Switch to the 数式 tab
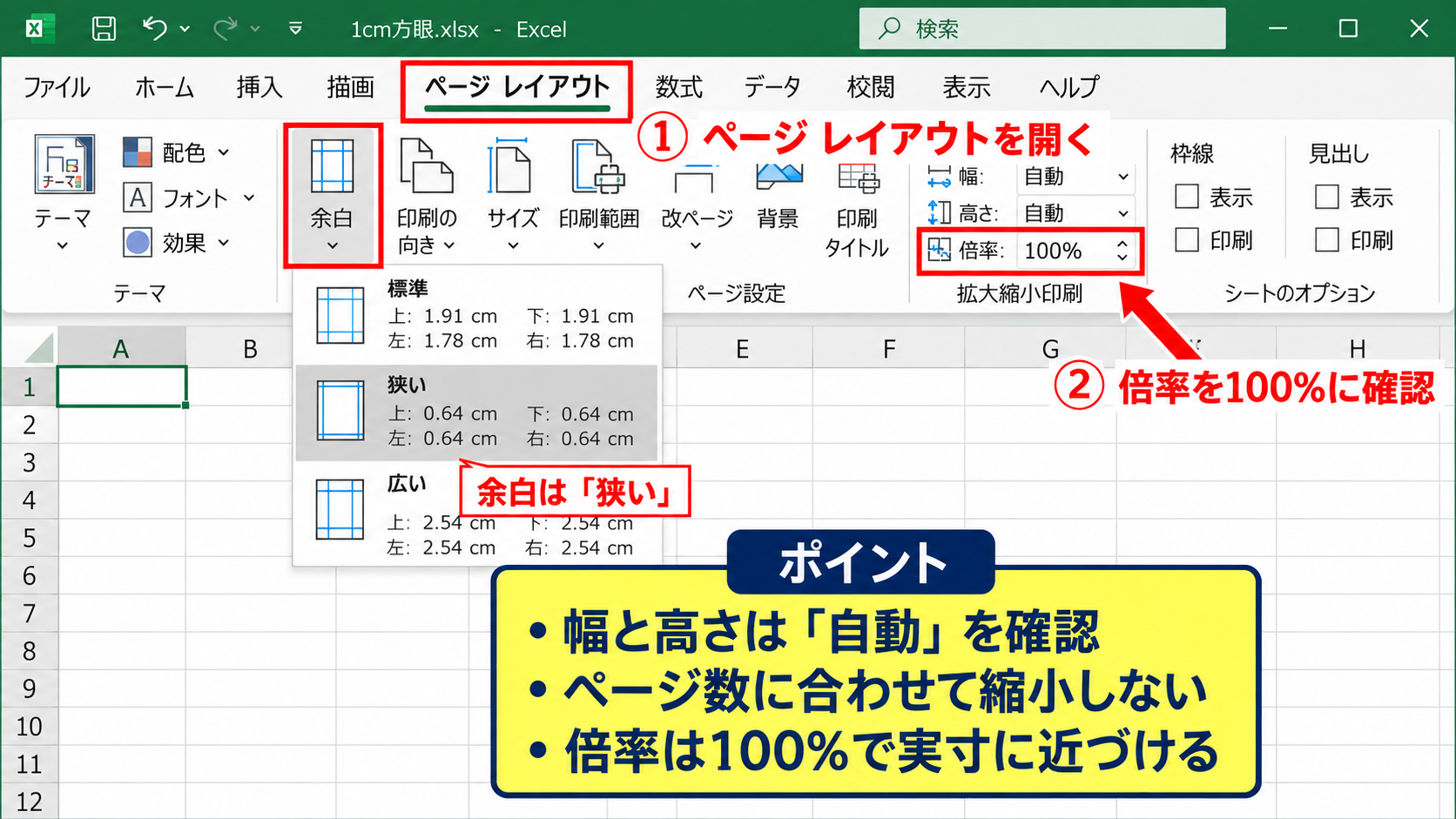Viewport: 1456px width, 819px height. tap(678, 87)
